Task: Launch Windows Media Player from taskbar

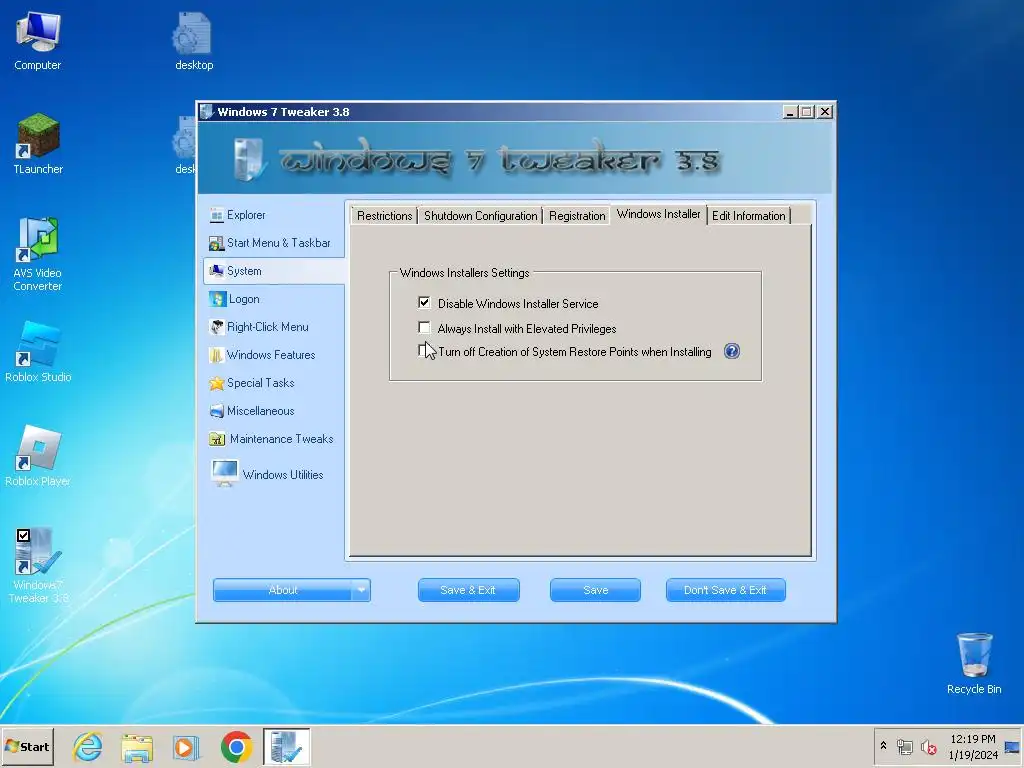Action: pos(186,746)
